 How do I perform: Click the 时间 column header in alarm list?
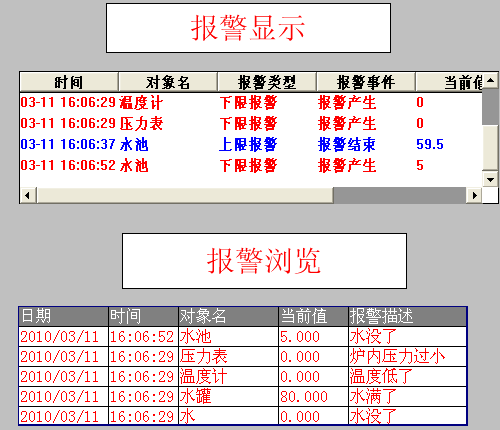(x=69, y=82)
